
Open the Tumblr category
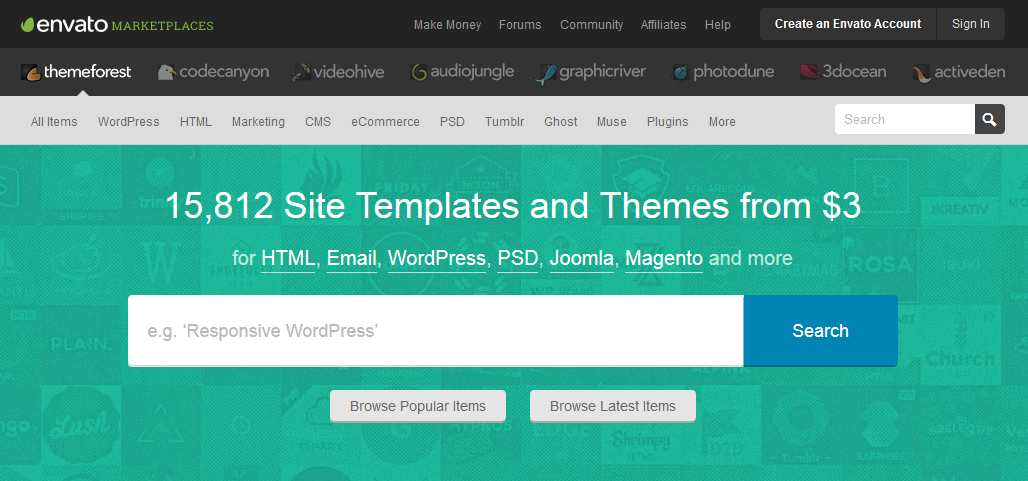click(x=504, y=122)
